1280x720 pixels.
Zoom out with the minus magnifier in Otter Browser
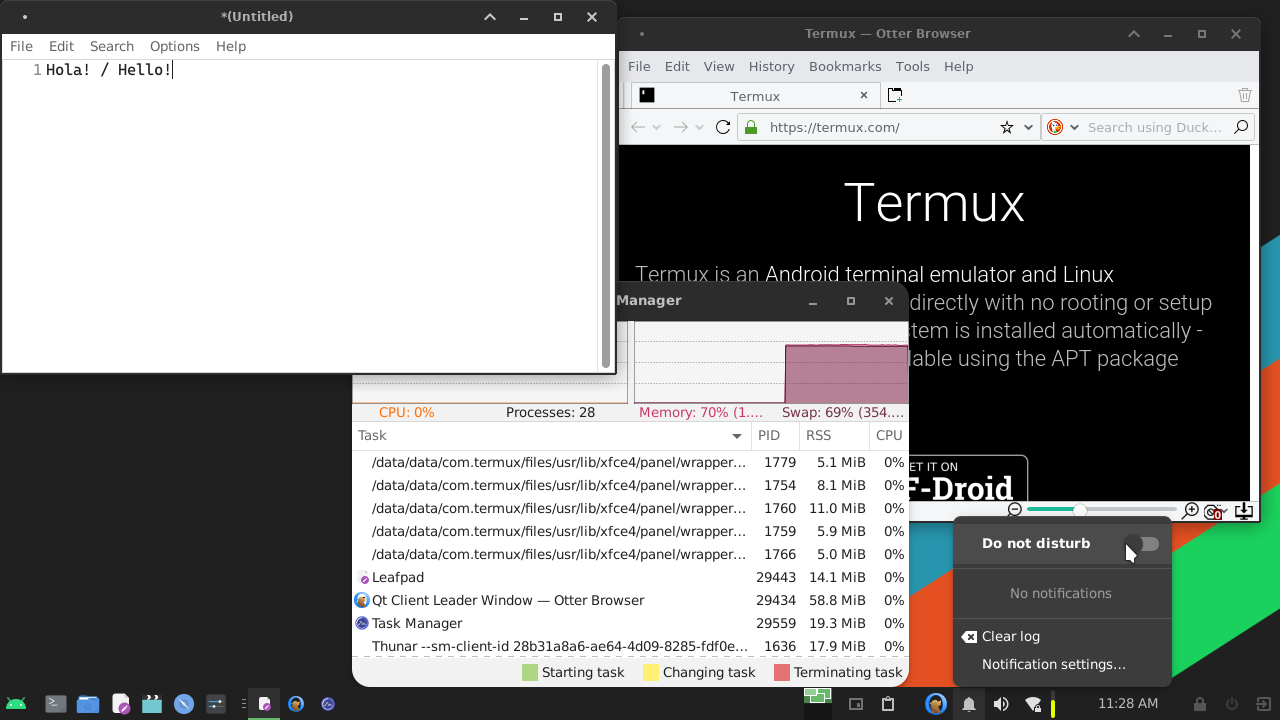(x=1015, y=510)
